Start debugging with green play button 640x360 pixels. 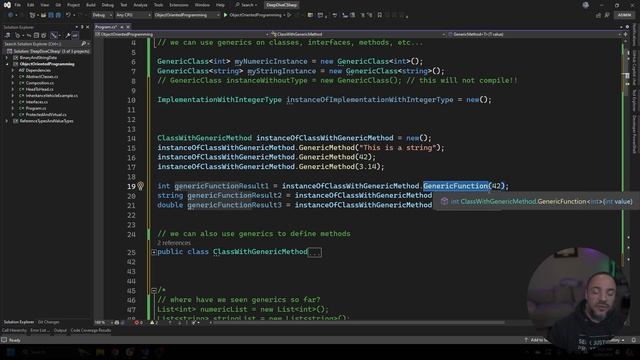coord(225,15)
